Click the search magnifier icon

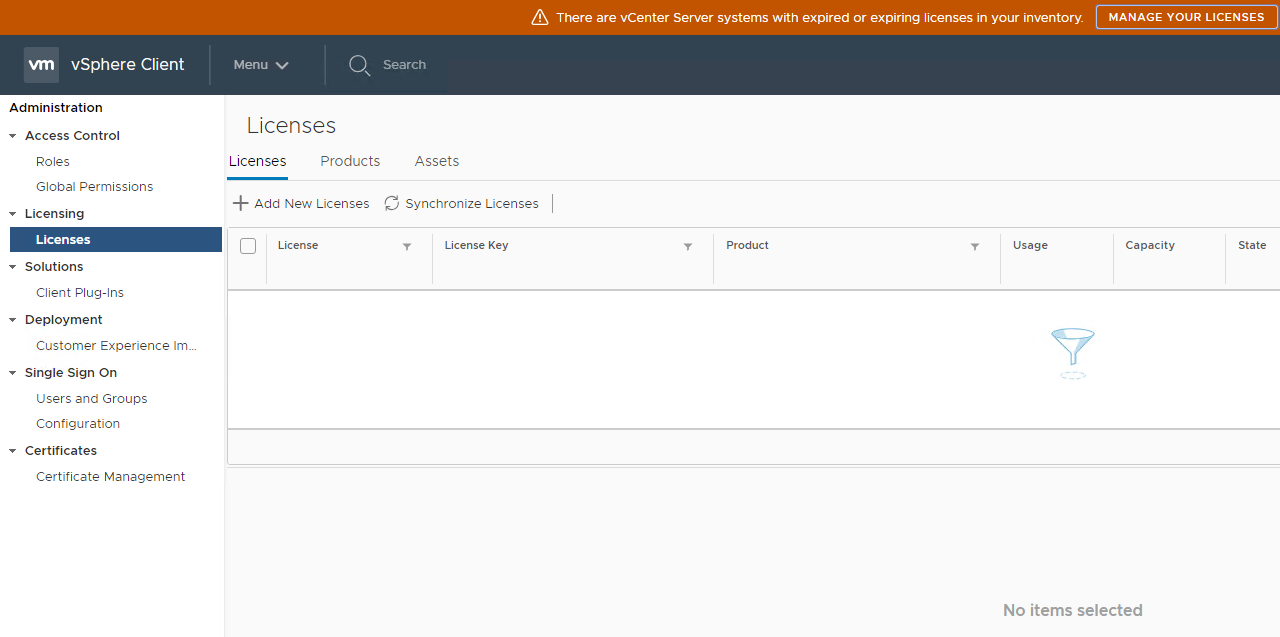[x=359, y=65]
